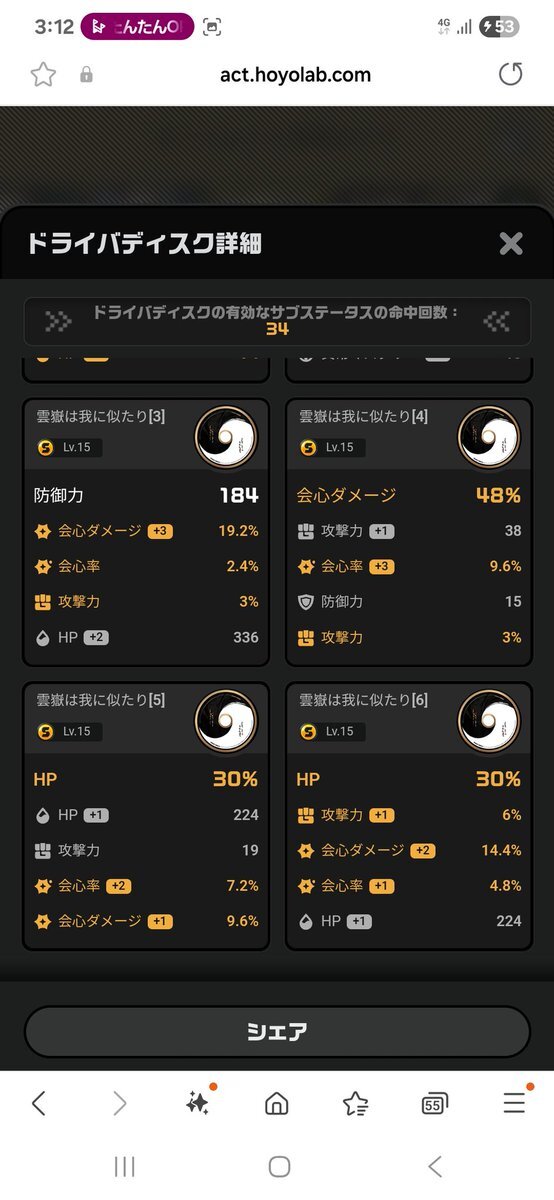Tap the +3 badge next to 会心ダメージ
554x1200 pixels.
tap(160, 531)
